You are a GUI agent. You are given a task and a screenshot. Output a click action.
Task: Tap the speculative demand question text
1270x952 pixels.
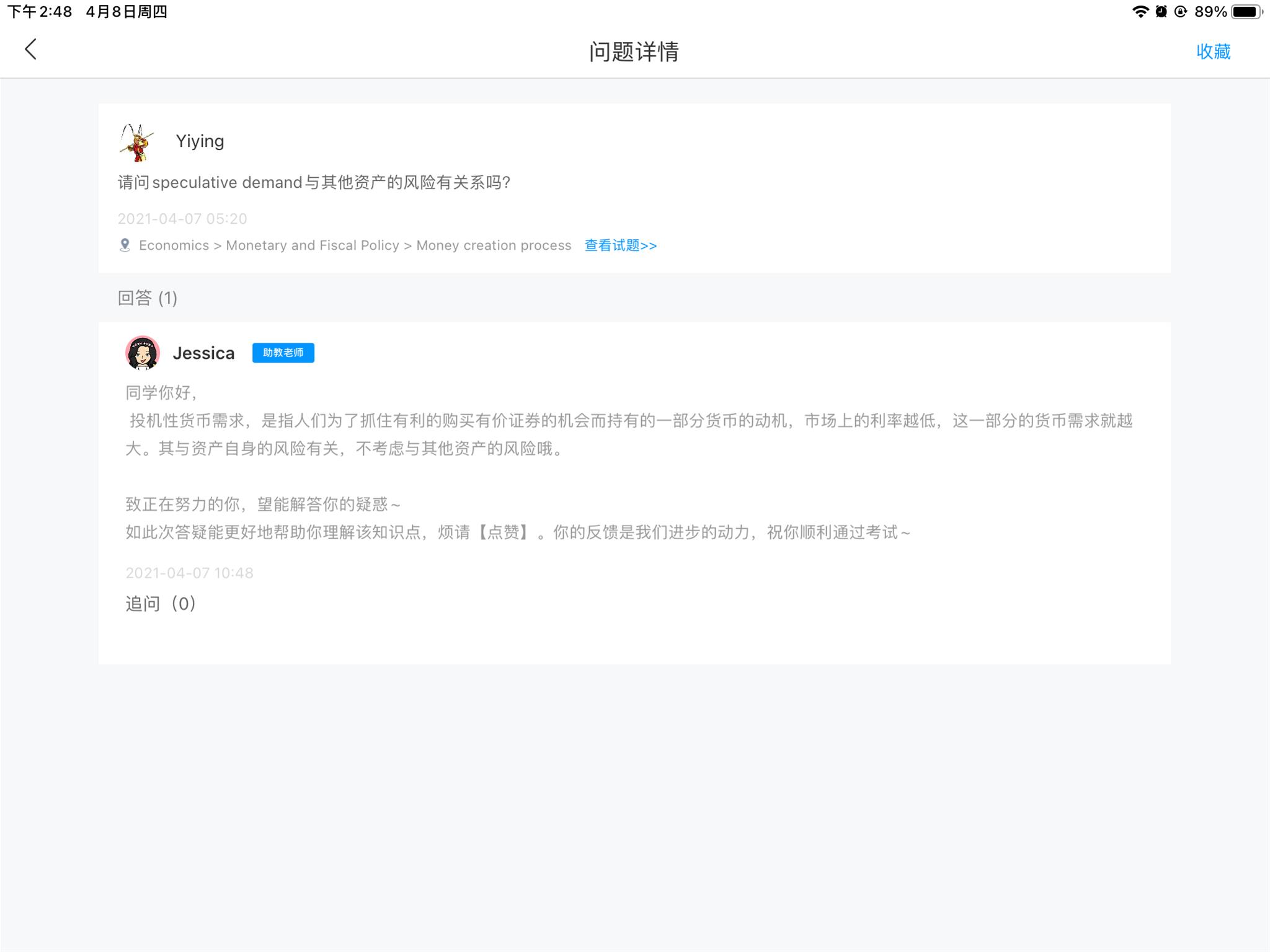pos(314,183)
